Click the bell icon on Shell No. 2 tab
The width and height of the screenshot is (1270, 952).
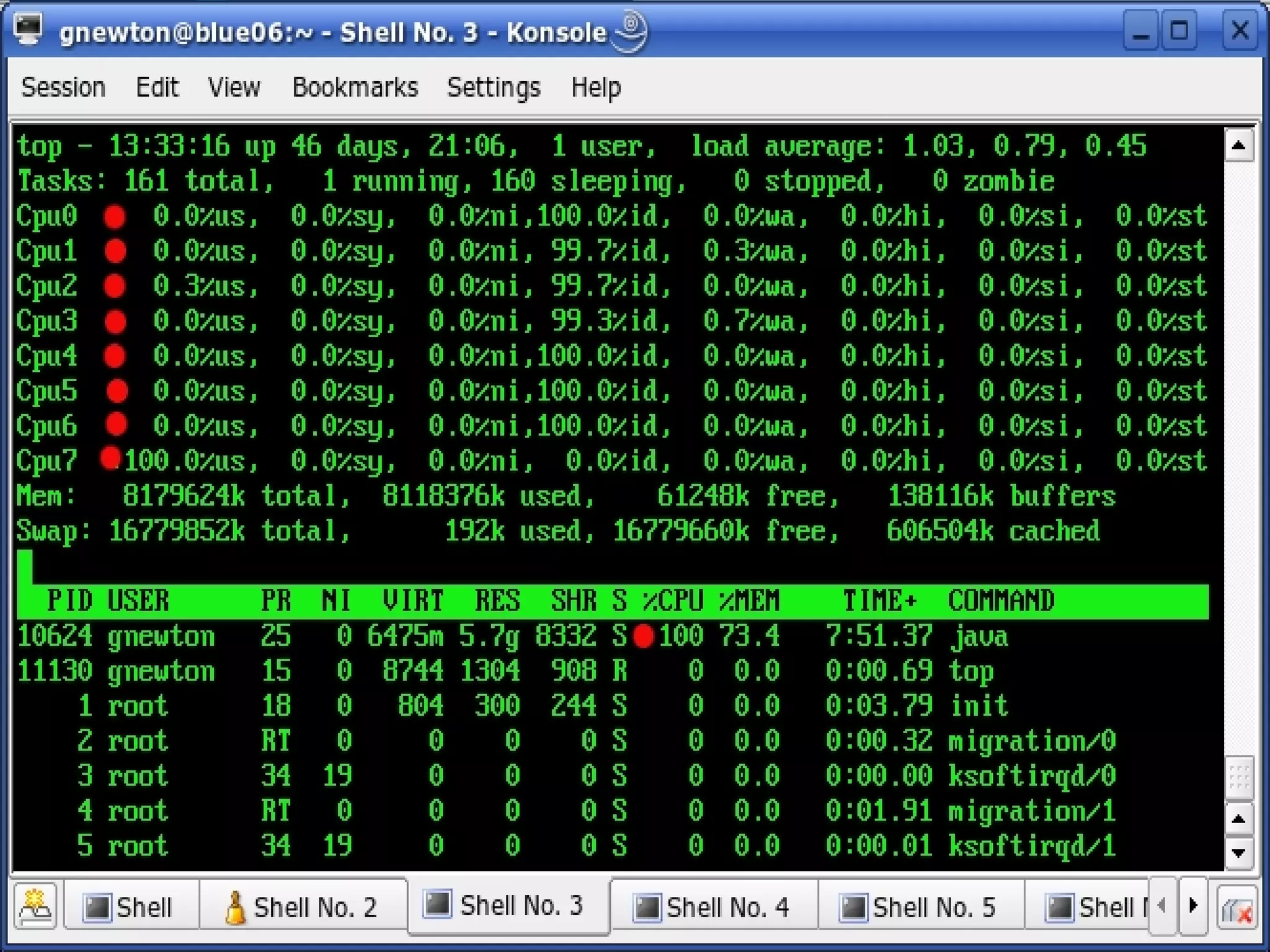tap(236, 908)
